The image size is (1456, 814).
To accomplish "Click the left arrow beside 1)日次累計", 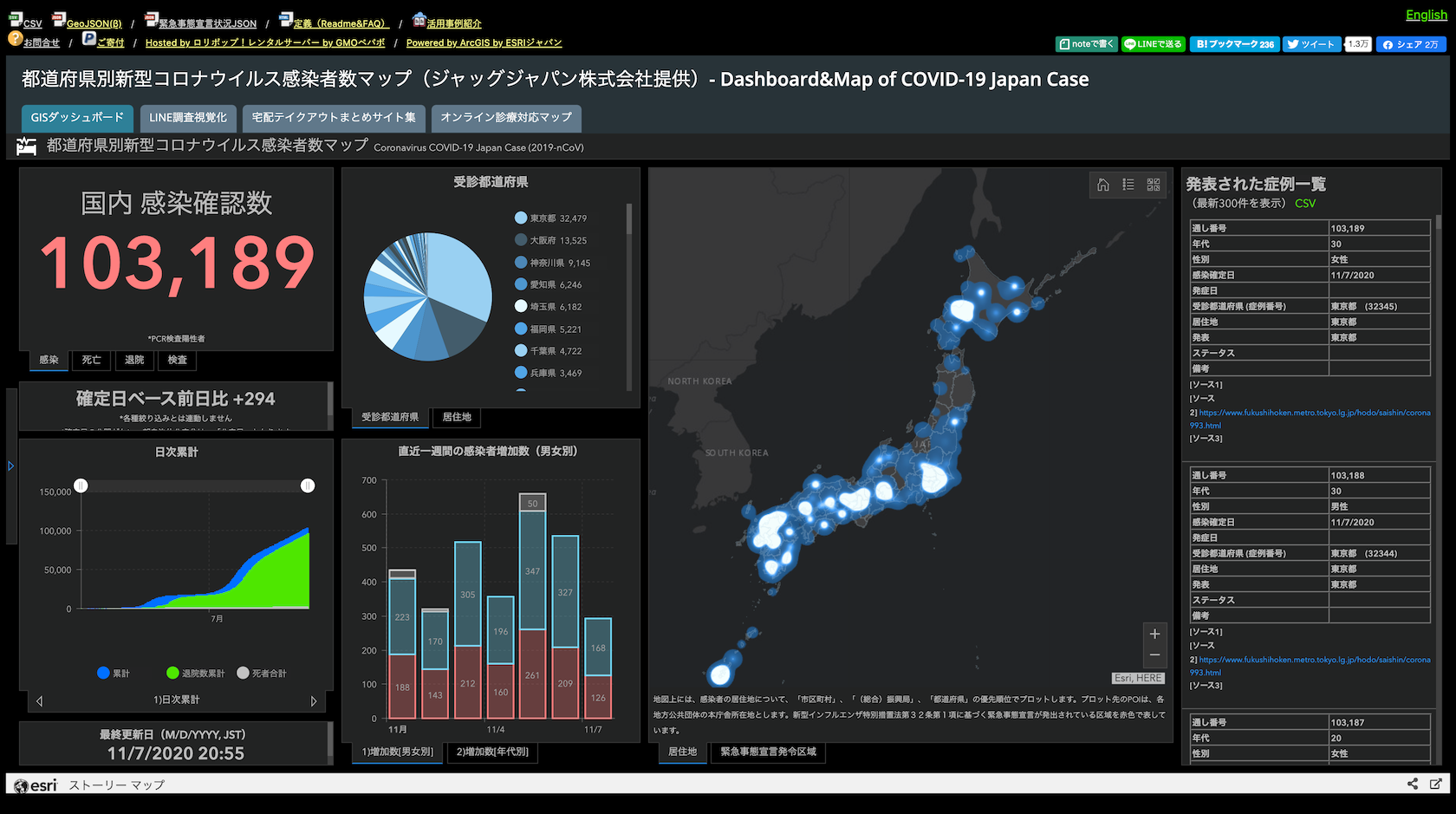I will 38,700.
